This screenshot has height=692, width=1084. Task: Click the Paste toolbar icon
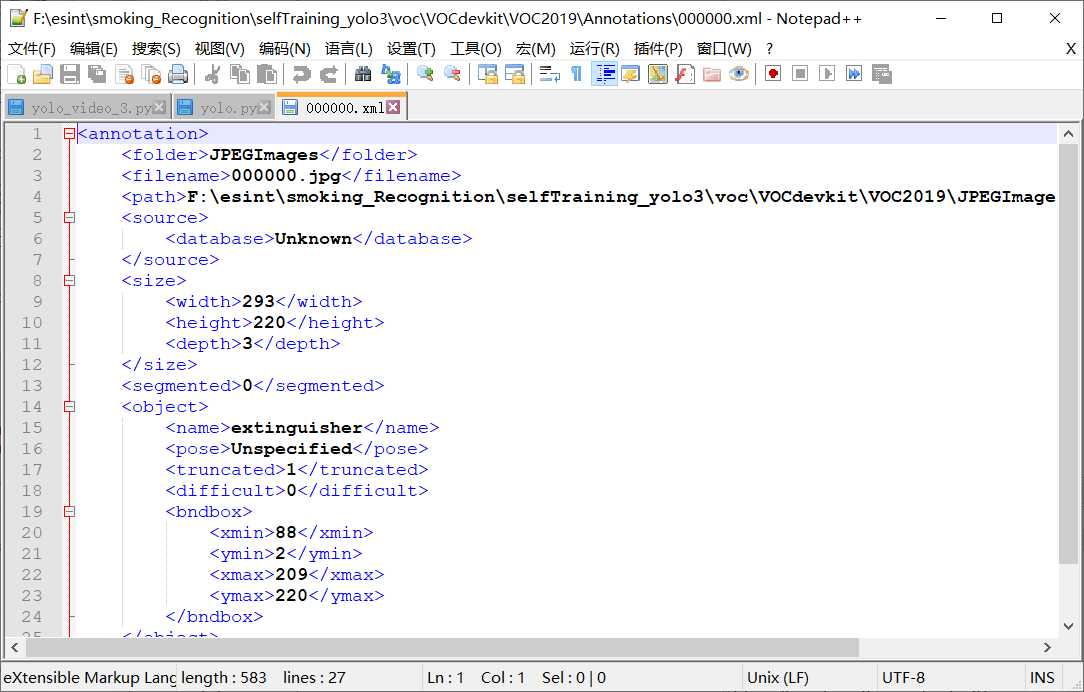click(266, 74)
